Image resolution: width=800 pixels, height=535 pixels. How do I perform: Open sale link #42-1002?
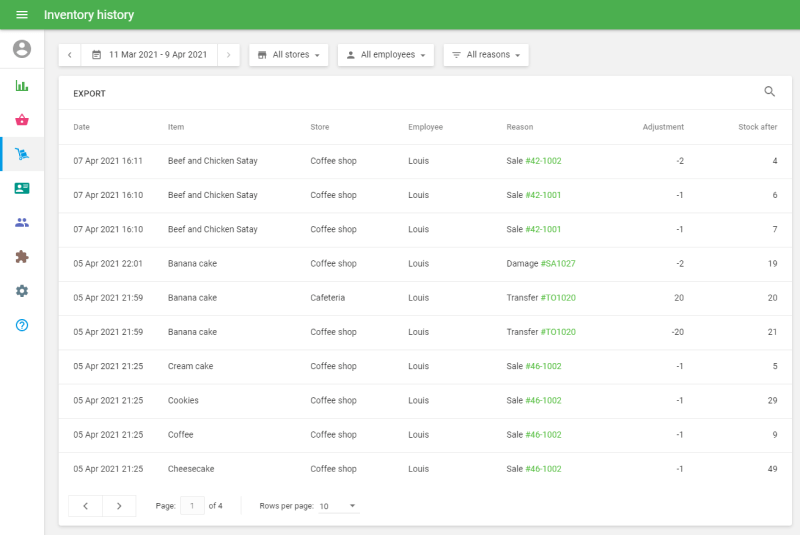tap(543, 161)
